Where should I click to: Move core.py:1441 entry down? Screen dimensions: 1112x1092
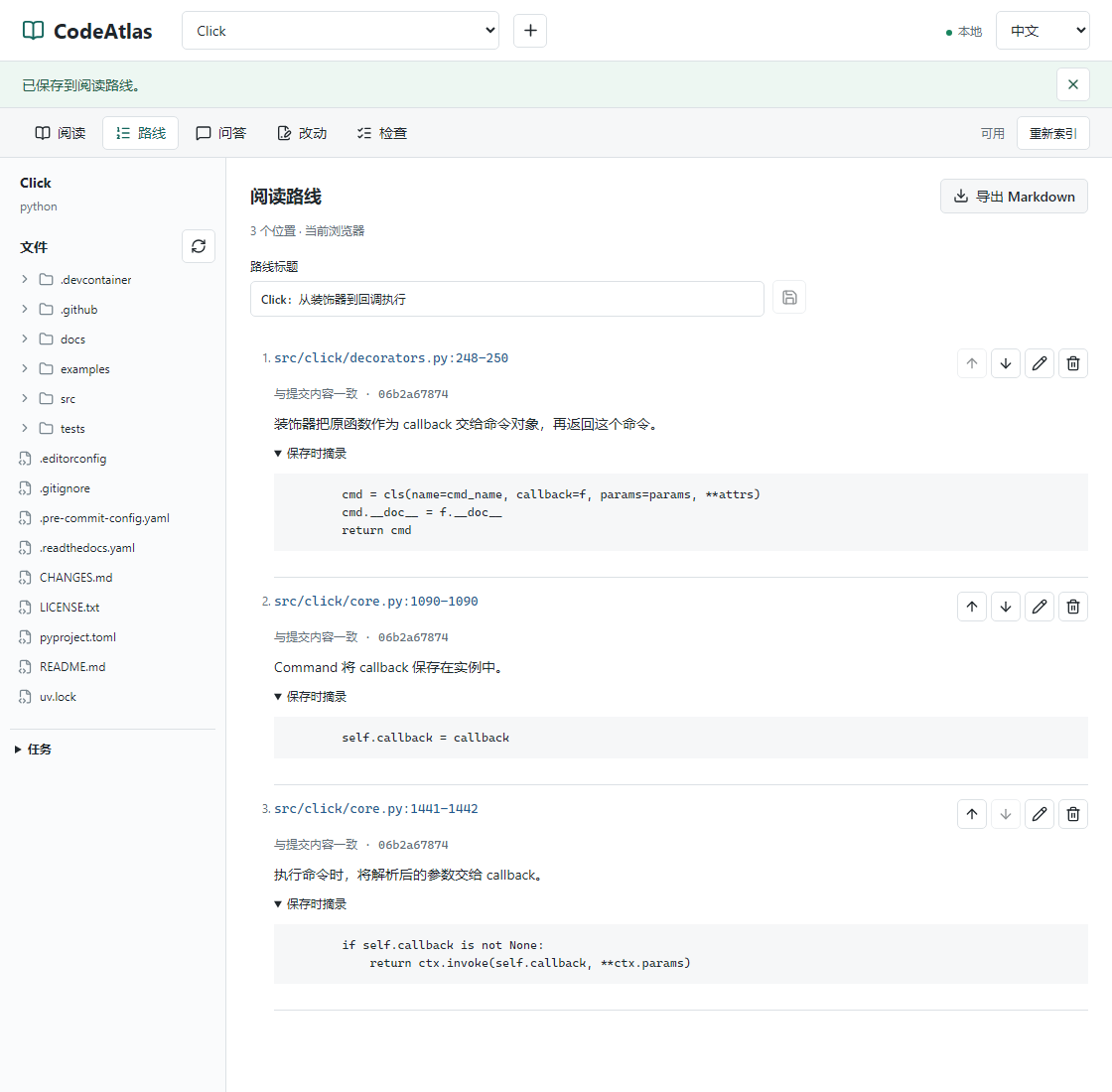1006,814
